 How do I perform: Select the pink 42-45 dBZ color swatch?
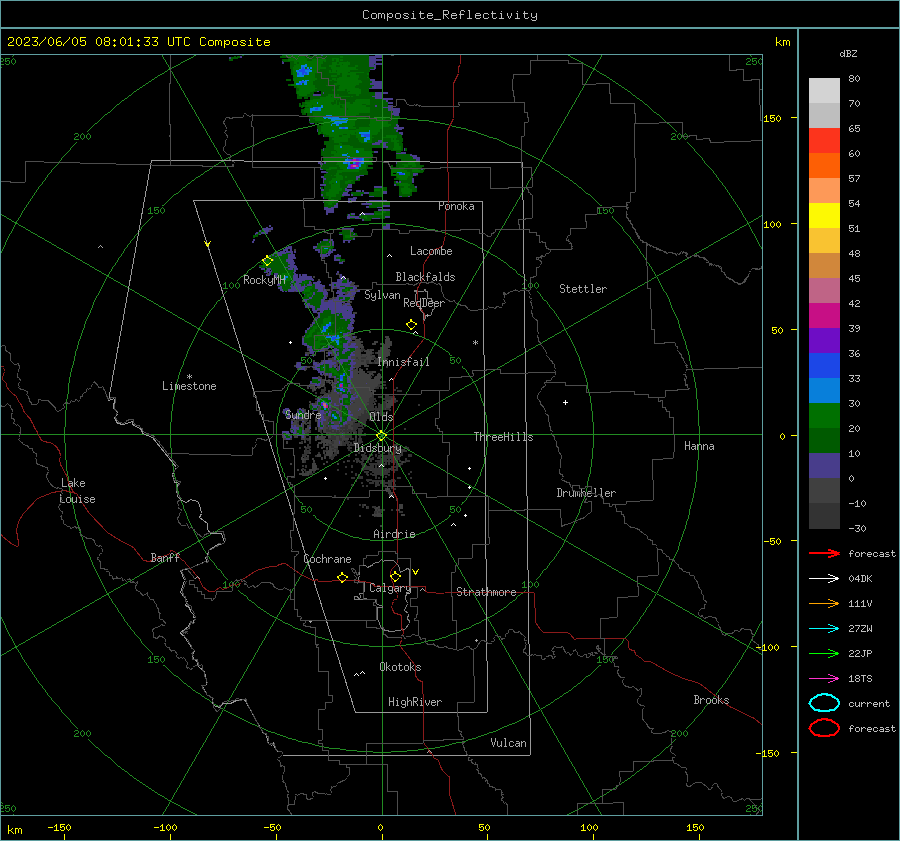click(824, 291)
